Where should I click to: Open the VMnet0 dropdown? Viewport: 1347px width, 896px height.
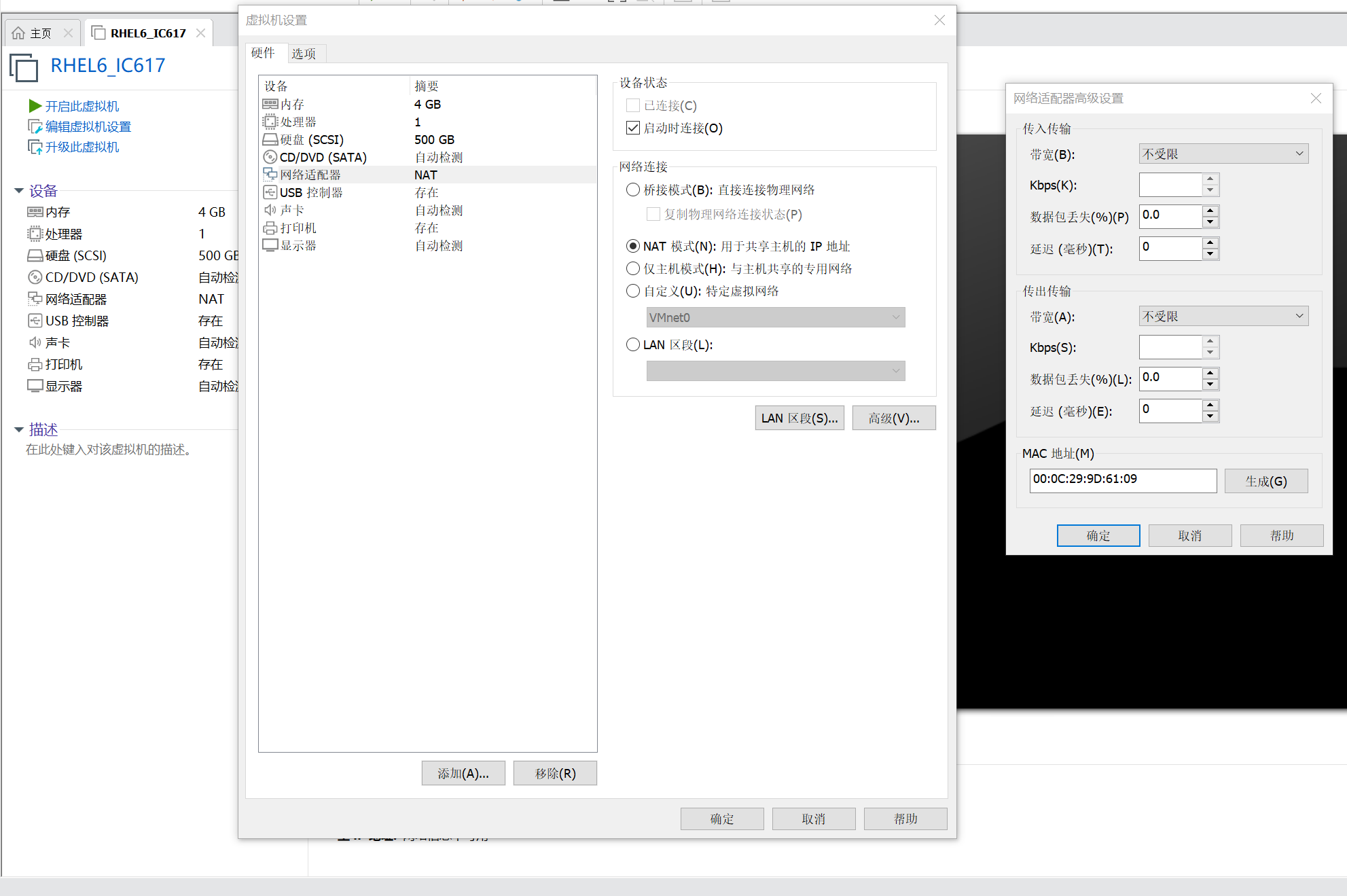tap(776, 317)
